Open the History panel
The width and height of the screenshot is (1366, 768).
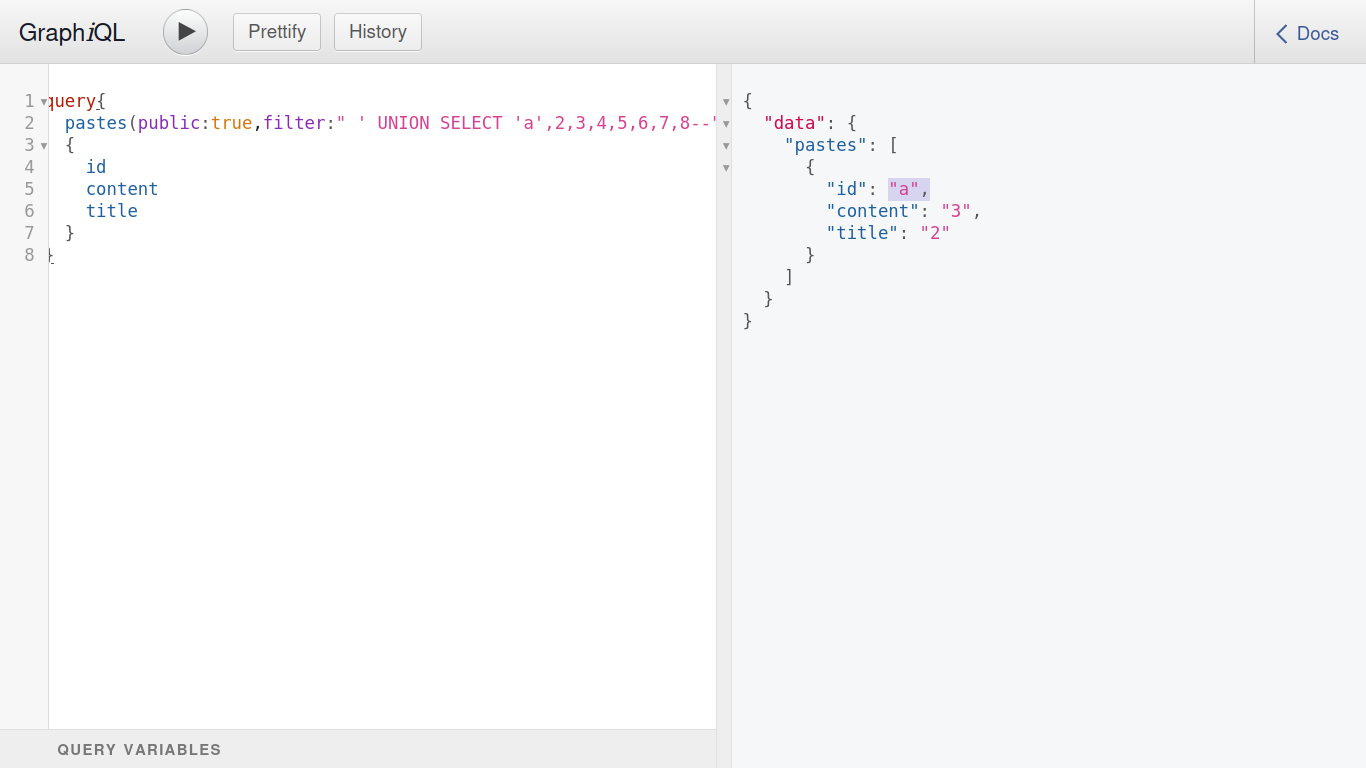click(x=377, y=32)
